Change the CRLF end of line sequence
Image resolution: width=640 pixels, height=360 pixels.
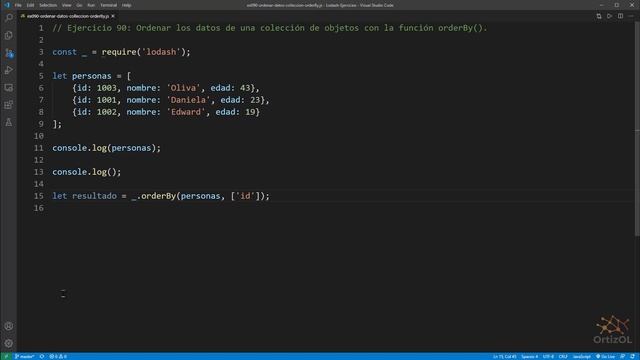coord(563,356)
